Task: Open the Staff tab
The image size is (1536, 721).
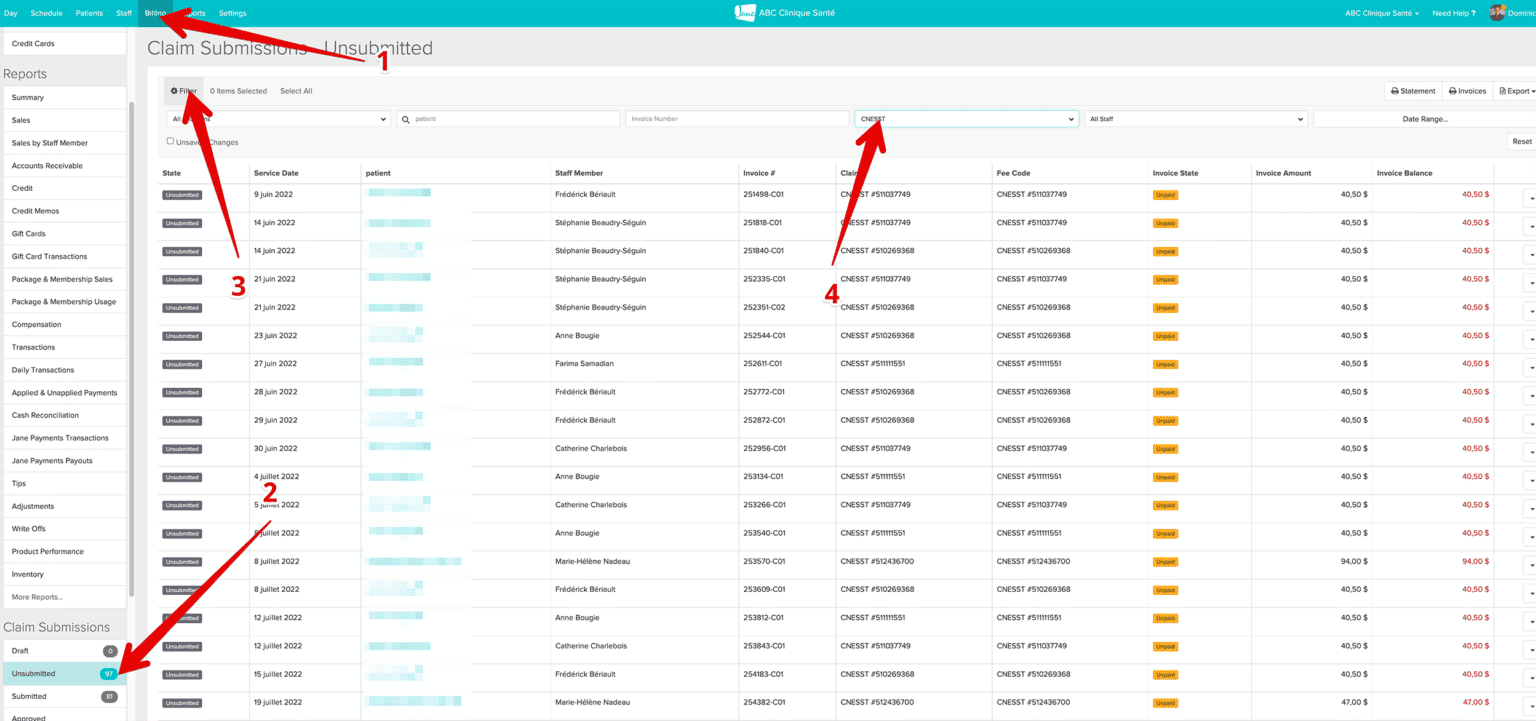Action: coord(124,13)
